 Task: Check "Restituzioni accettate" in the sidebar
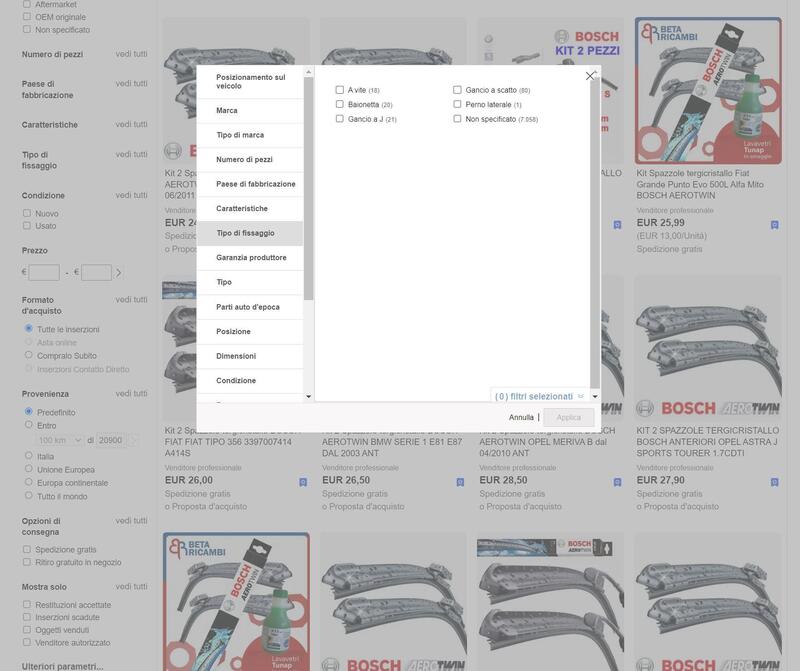click(x=27, y=605)
